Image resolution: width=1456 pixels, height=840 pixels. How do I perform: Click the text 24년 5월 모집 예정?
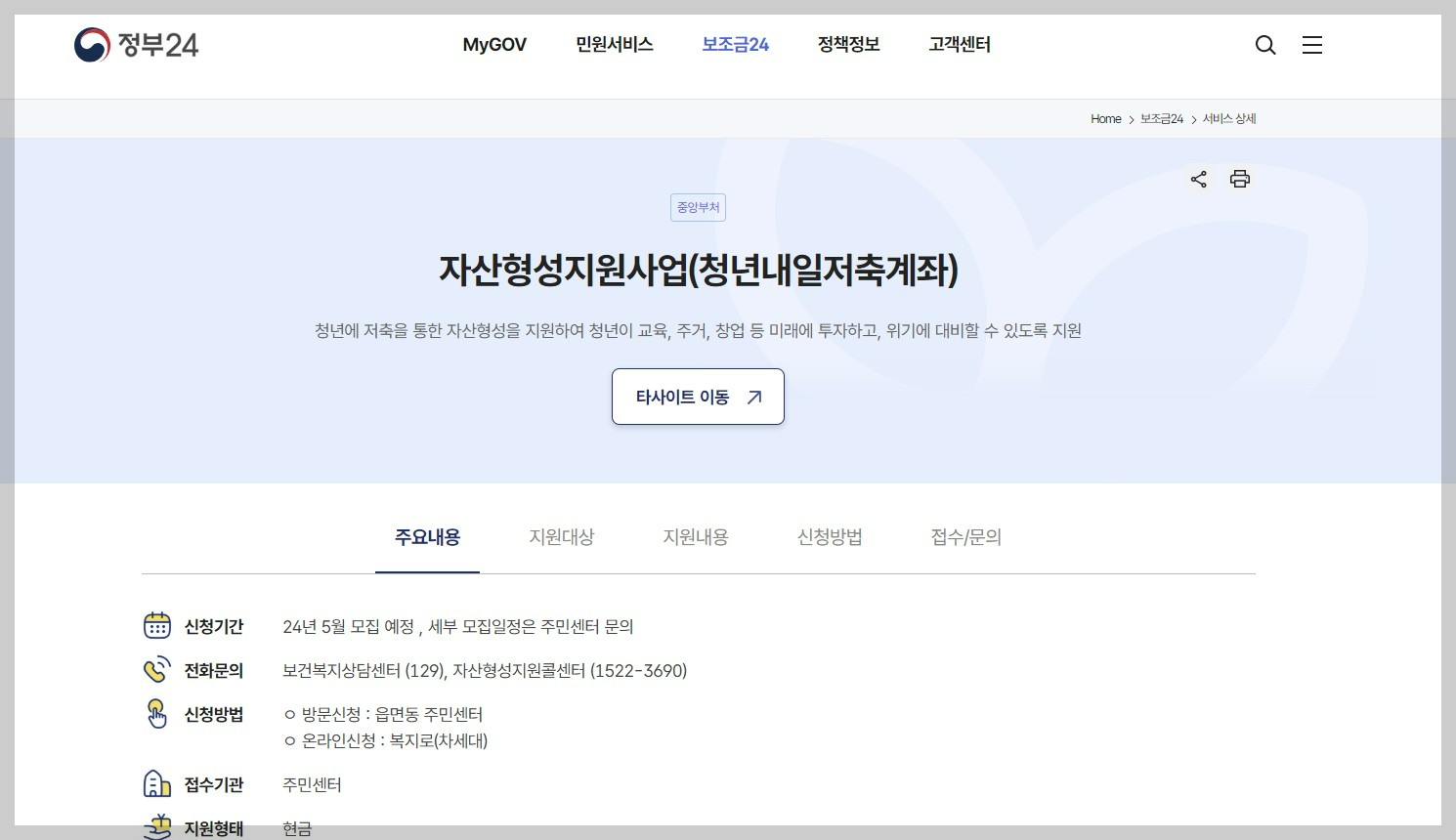point(349,627)
